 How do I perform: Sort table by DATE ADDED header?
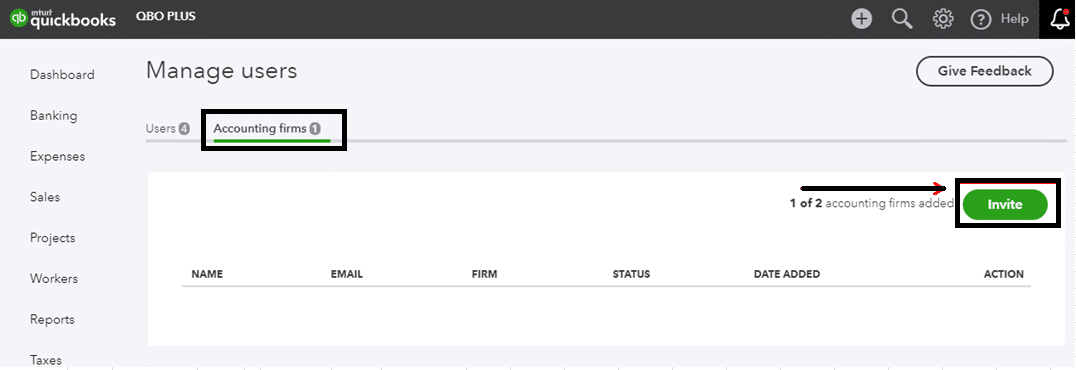[786, 274]
